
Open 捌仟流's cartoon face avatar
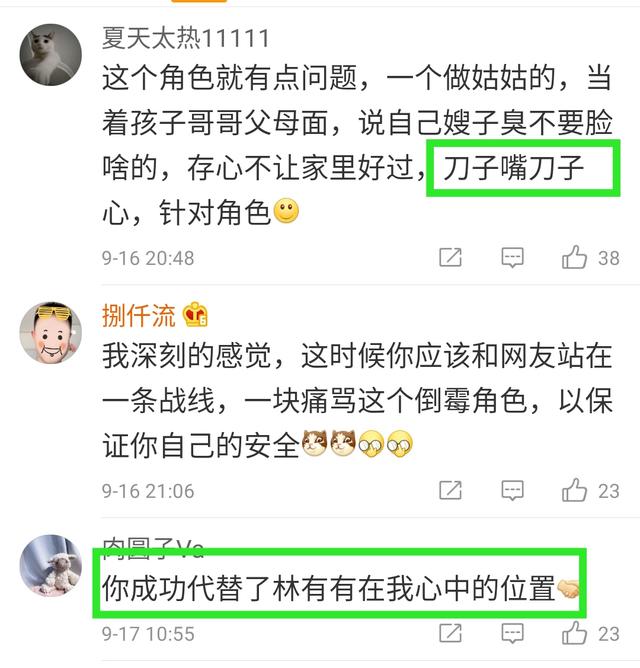[51, 333]
